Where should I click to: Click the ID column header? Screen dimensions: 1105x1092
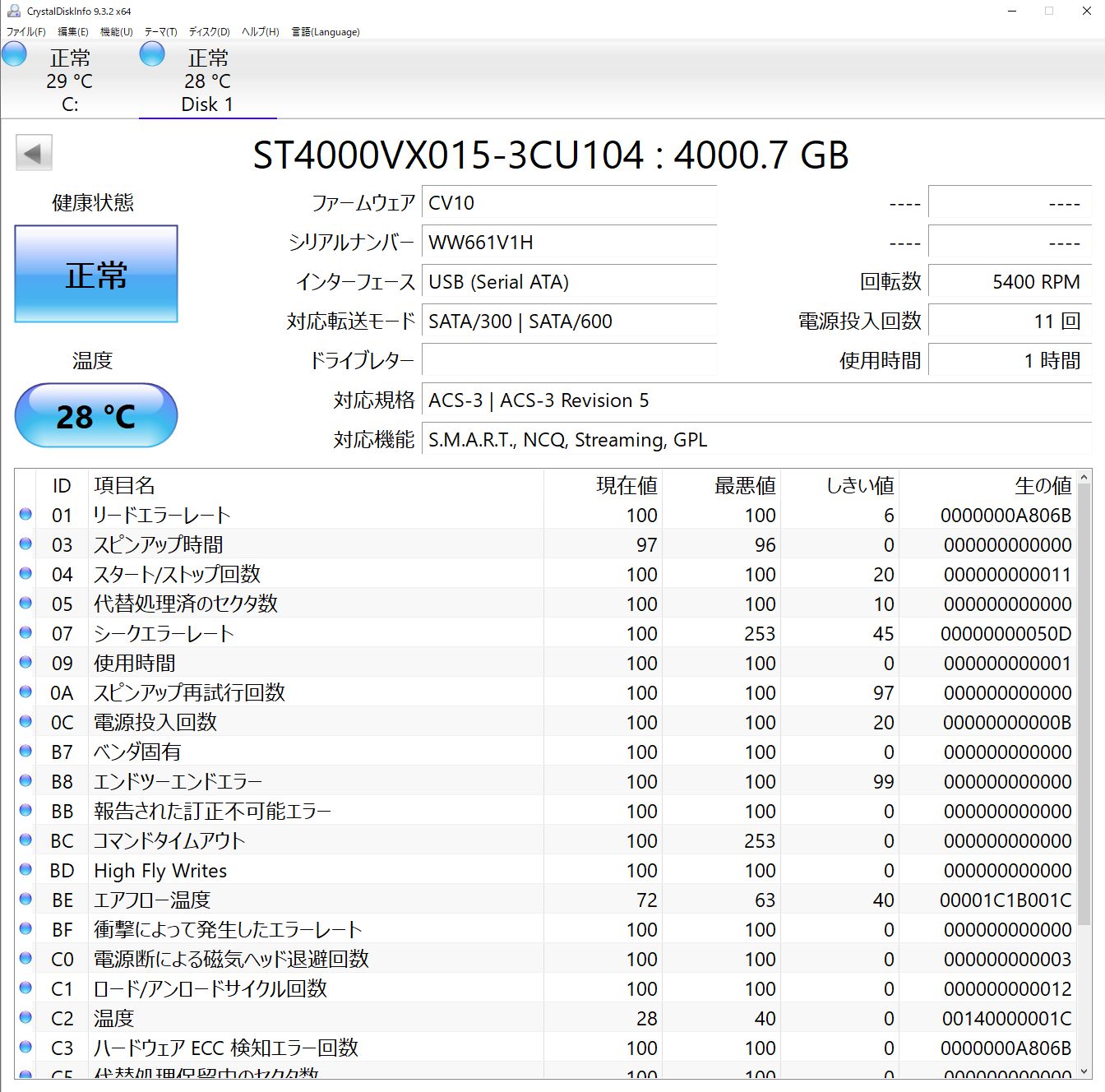pyautogui.click(x=62, y=485)
